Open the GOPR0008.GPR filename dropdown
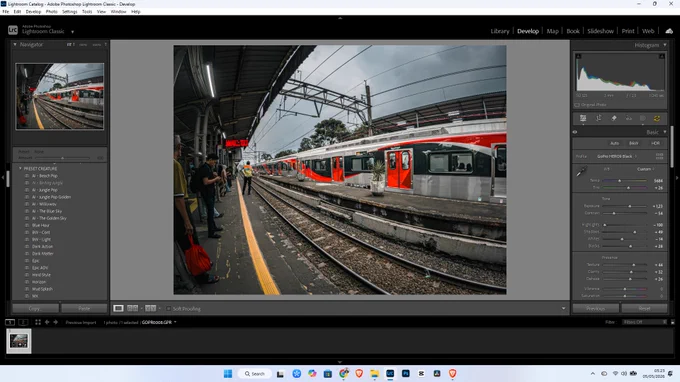 [x=159, y=322]
